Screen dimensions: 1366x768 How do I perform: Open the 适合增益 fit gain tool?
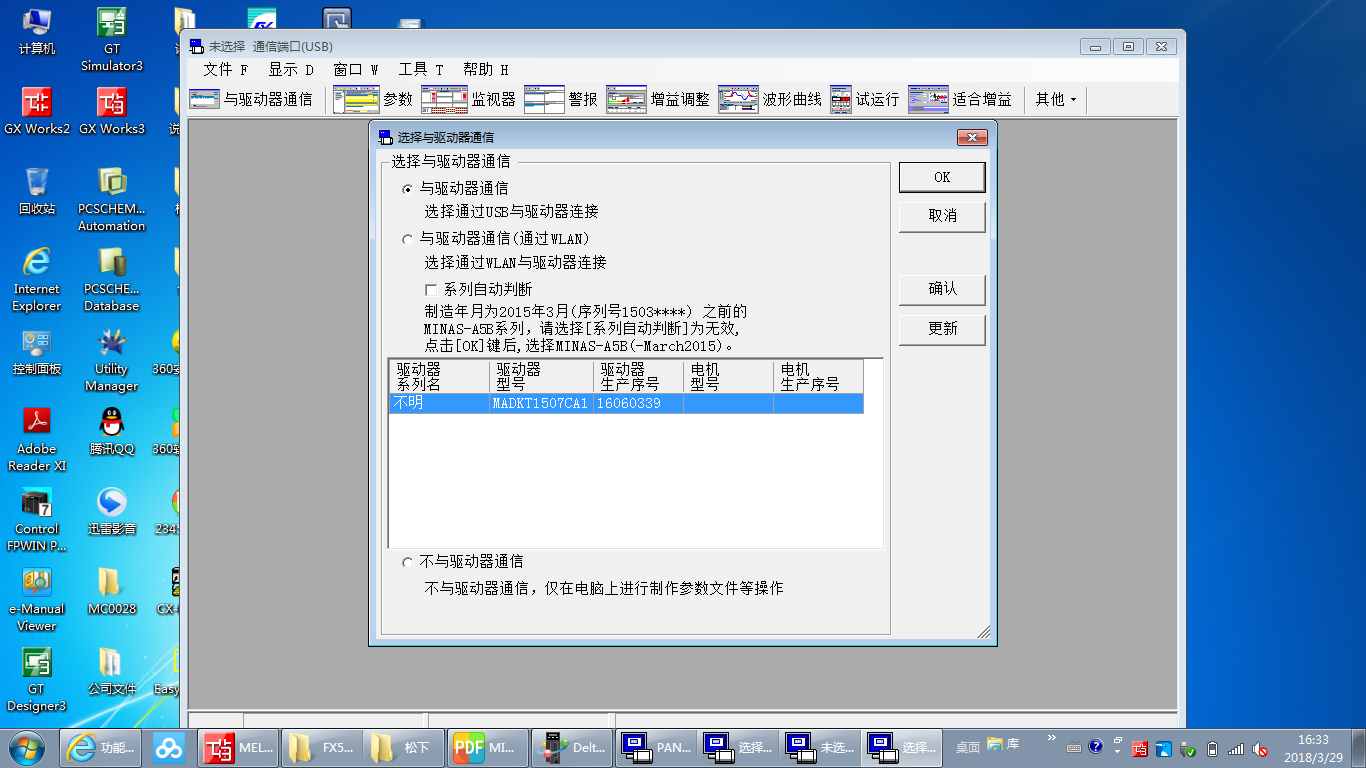point(960,99)
